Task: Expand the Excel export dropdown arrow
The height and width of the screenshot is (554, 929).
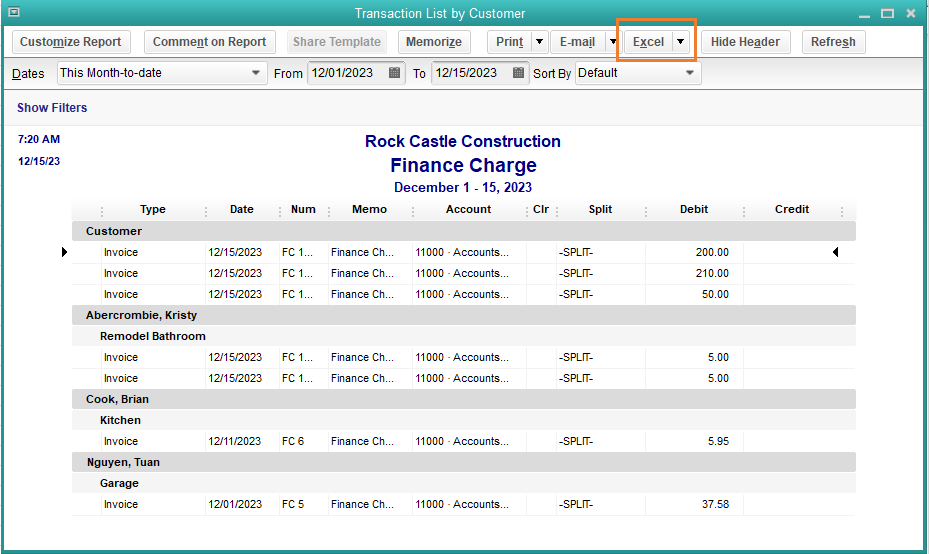Action: click(680, 42)
